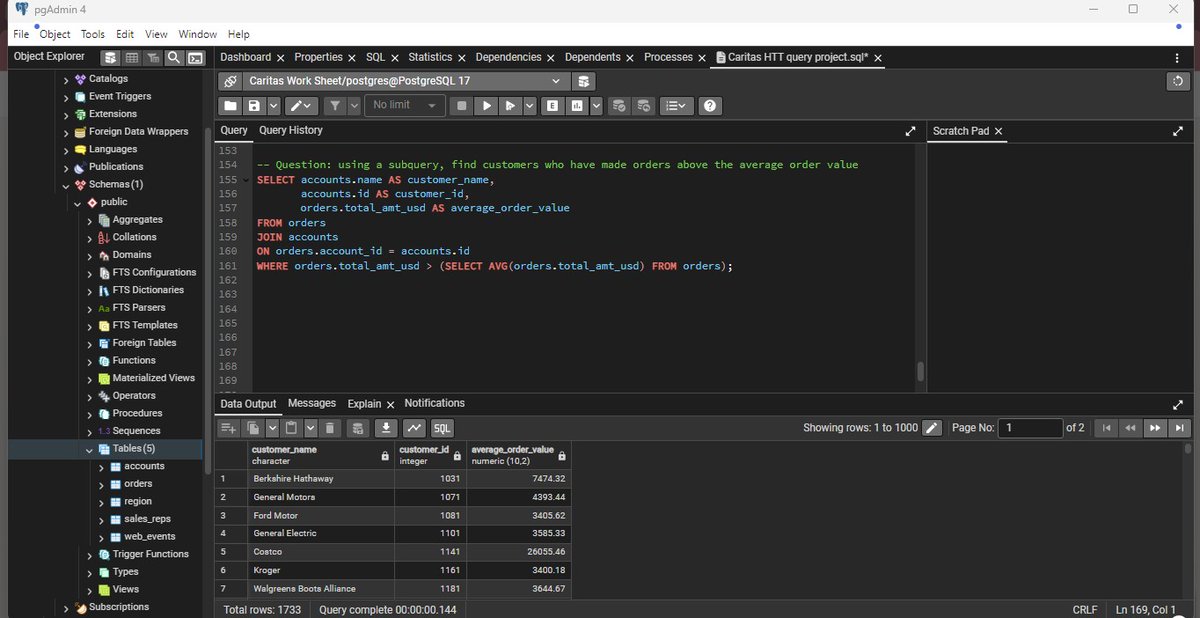Run the query with the Execute button
Image resolution: width=1200 pixels, height=618 pixels.
487,106
